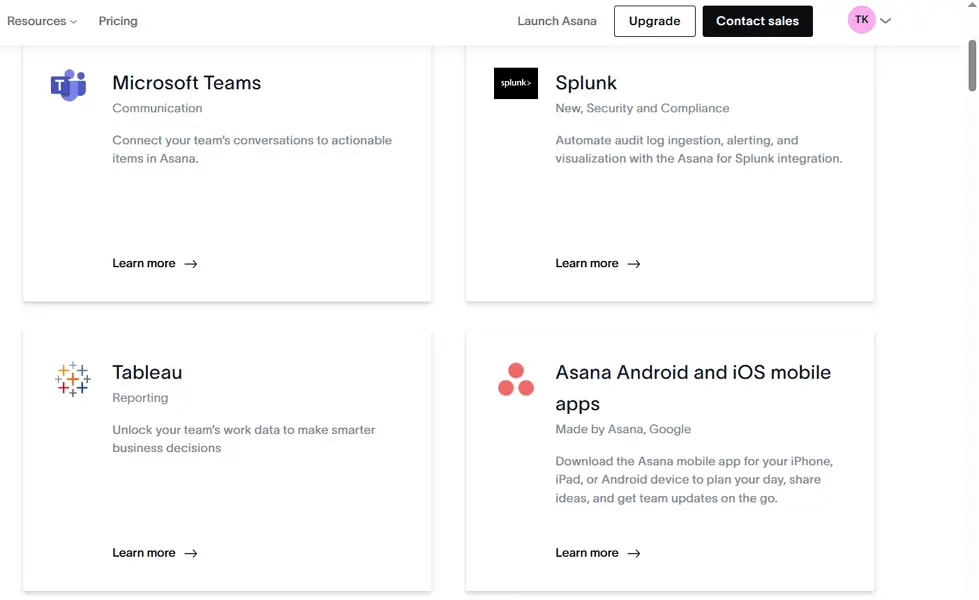Click the New, Security and Compliance label

tap(642, 108)
